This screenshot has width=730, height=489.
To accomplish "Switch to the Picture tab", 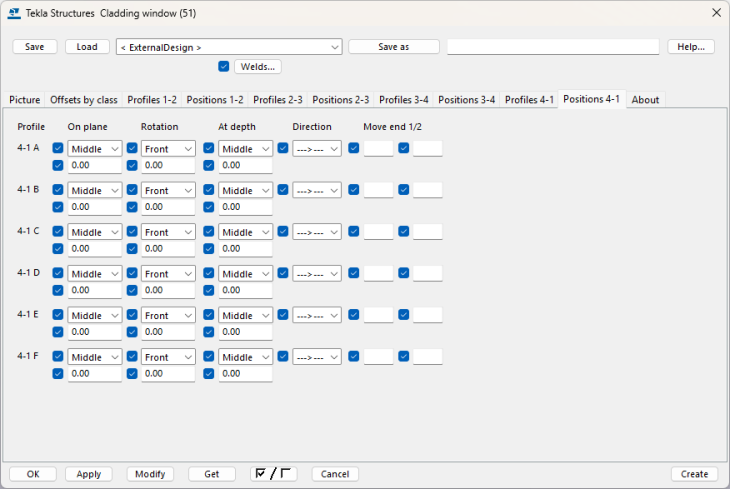I will 25,100.
